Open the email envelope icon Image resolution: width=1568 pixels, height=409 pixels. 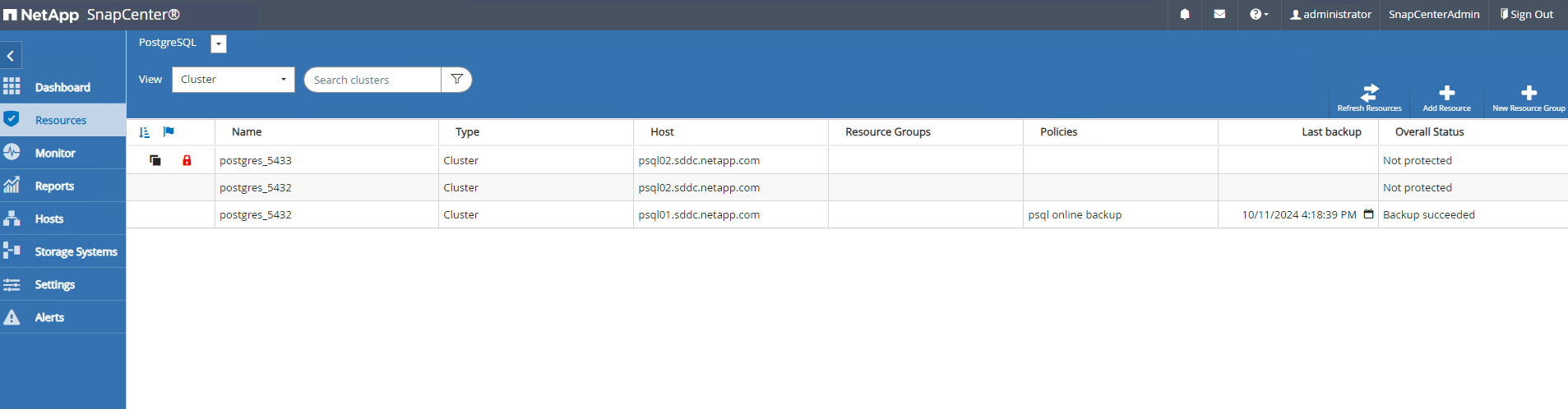click(1219, 14)
